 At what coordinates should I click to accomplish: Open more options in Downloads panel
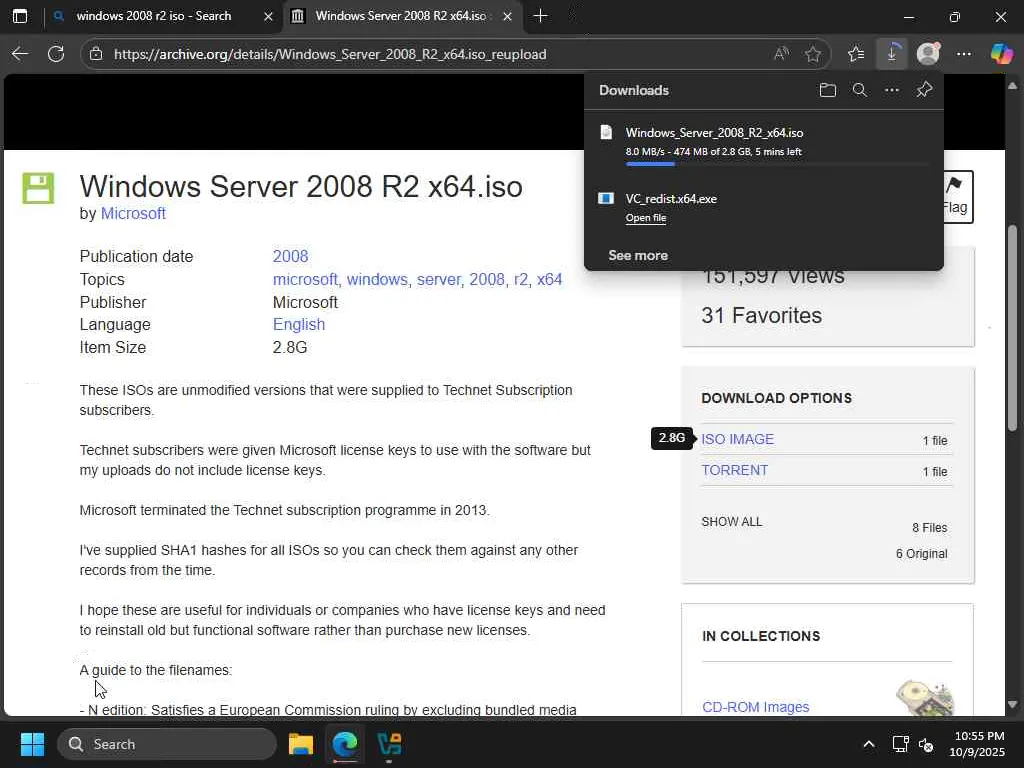click(x=891, y=90)
